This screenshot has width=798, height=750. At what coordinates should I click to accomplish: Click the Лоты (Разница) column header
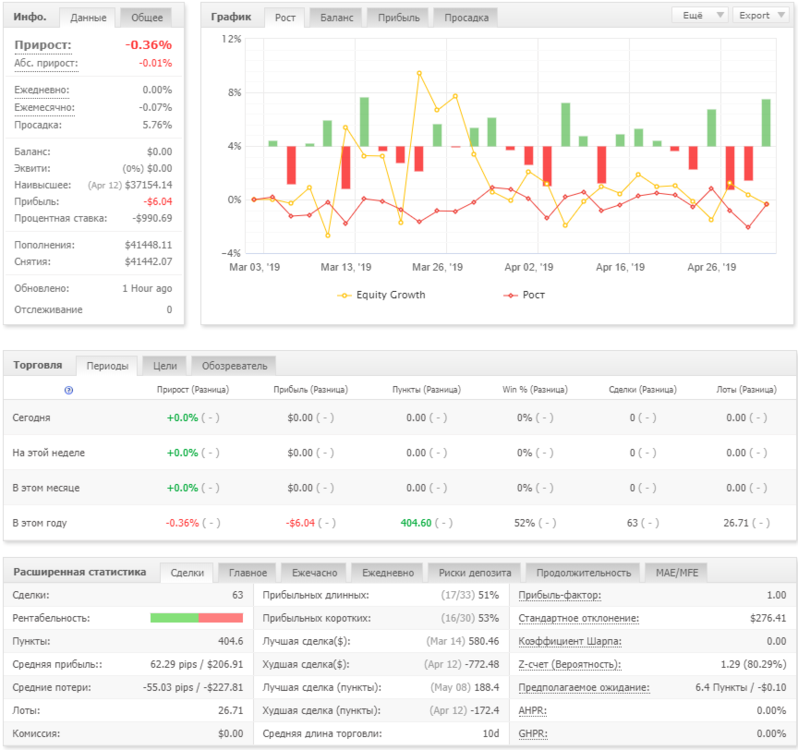click(x=747, y=390)
